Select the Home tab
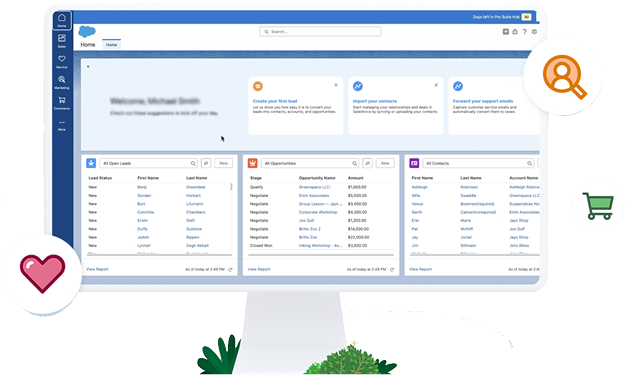The width and height of the screenshot is (631, 375). 111,45
